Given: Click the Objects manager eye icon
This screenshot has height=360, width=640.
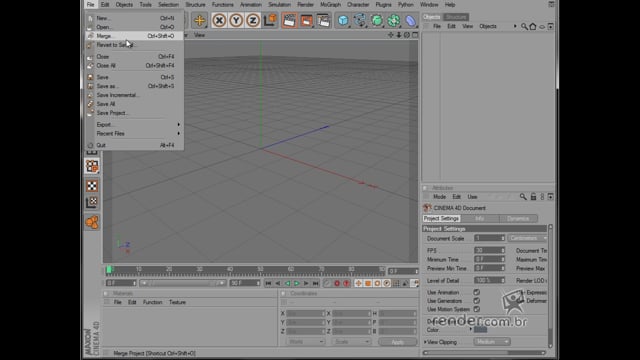Looking at the screenshot, I should tap(542, 27).
